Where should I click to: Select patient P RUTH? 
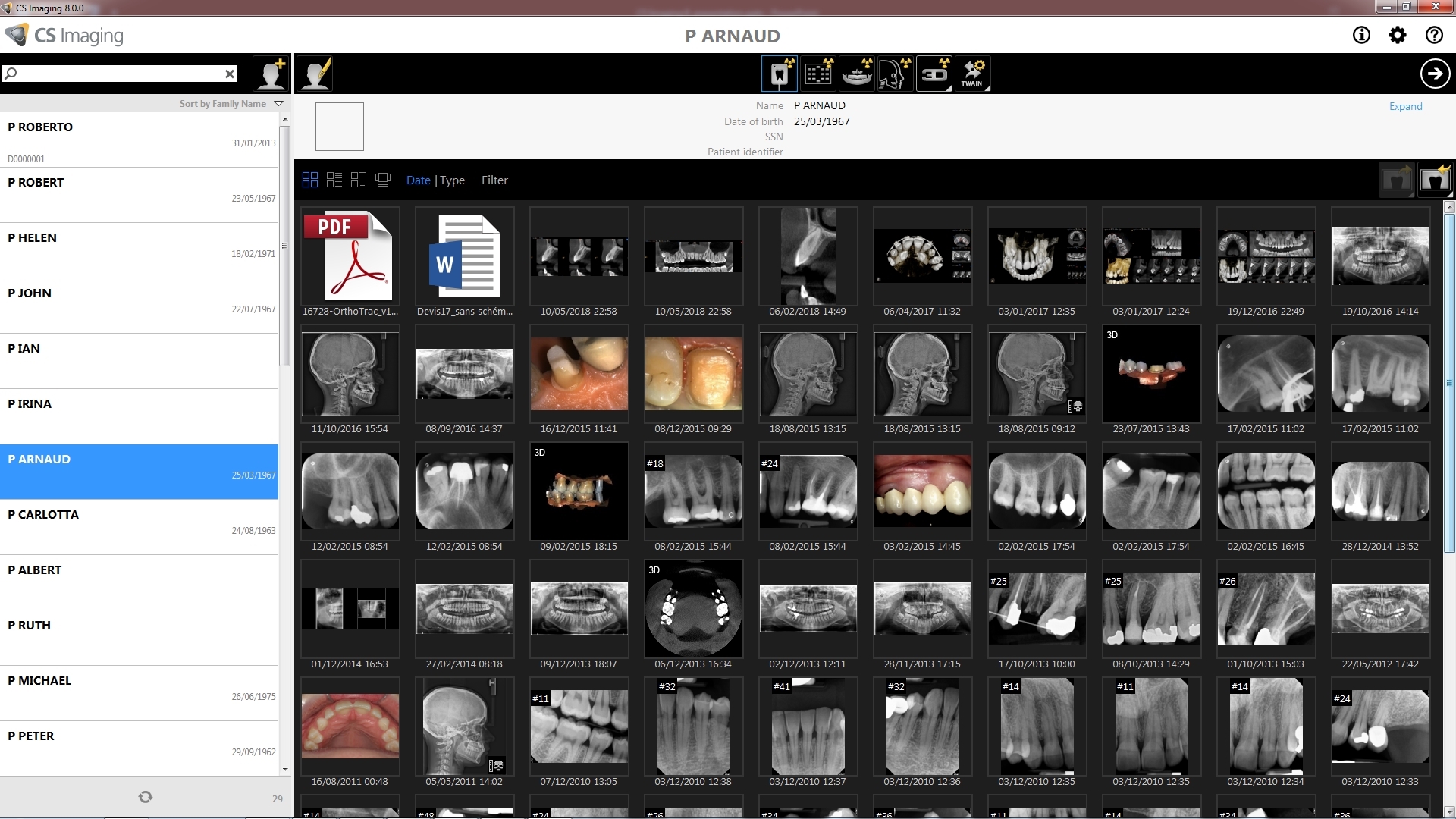tap(140, 638)
